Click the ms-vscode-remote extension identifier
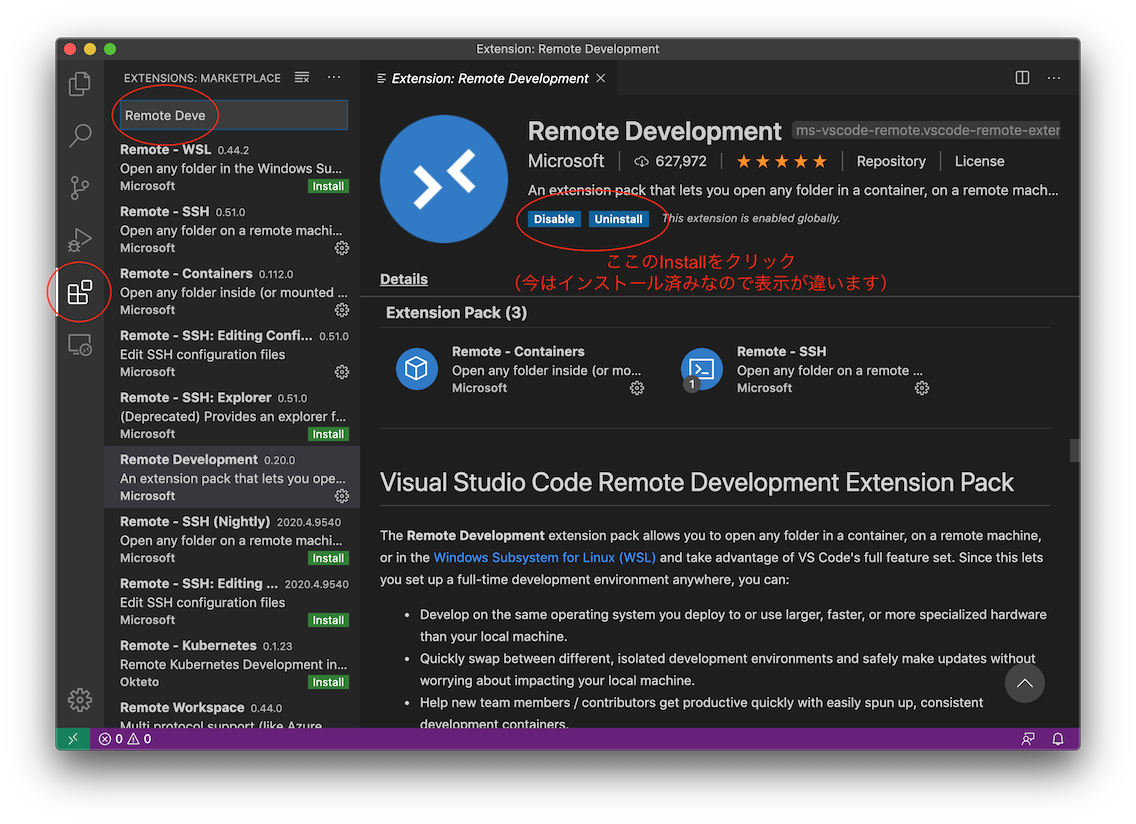The width and height of the screenshot is (1136, 824). 926,130
